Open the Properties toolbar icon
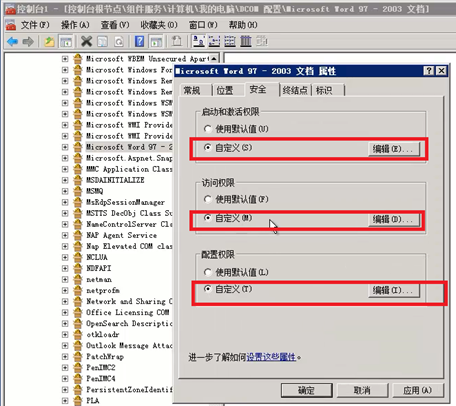Viewport: 456px width, 406px height. coord(103,42)
